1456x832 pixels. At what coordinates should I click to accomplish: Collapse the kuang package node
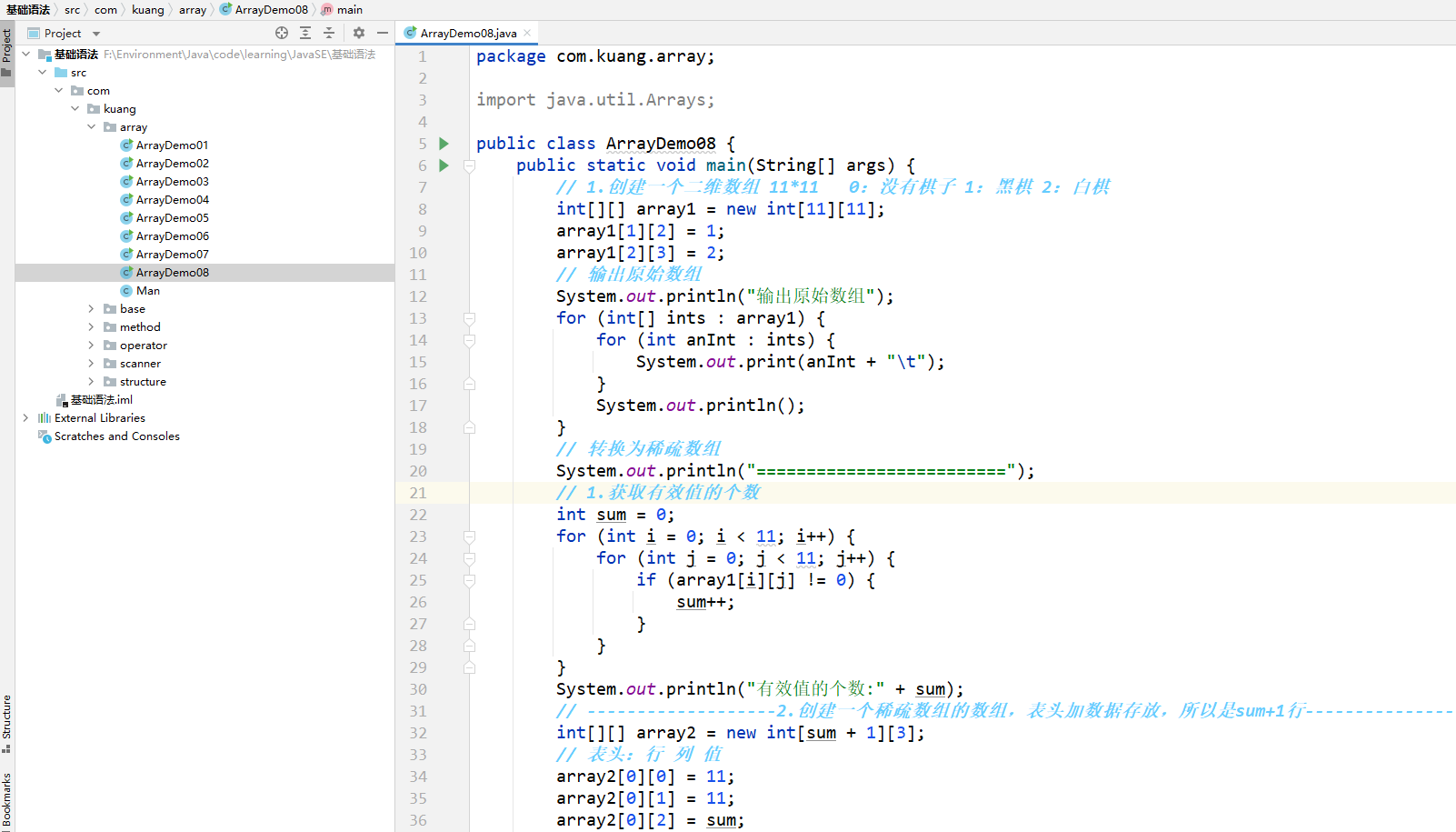tap(75, 109)
